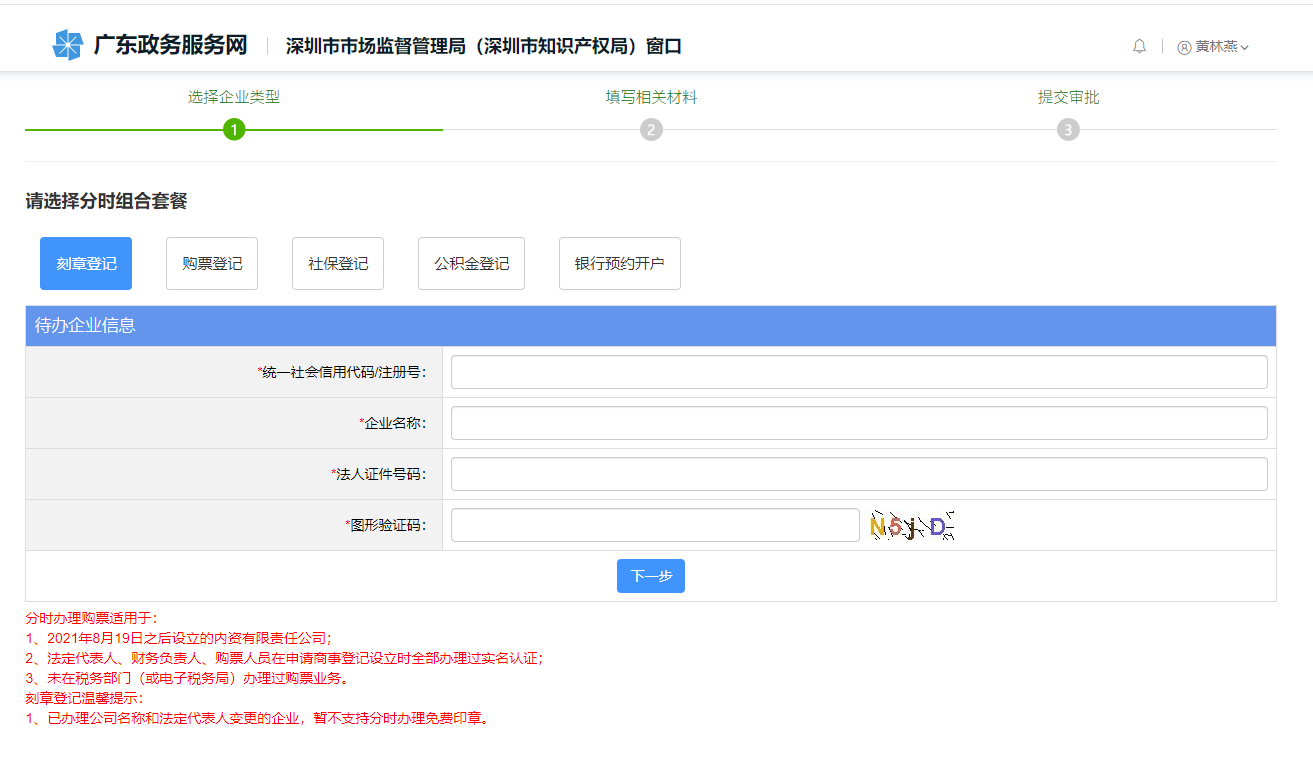Choose the 公积金登记 package option
This screenshot has height=767, width=1313.
point(471,264)
